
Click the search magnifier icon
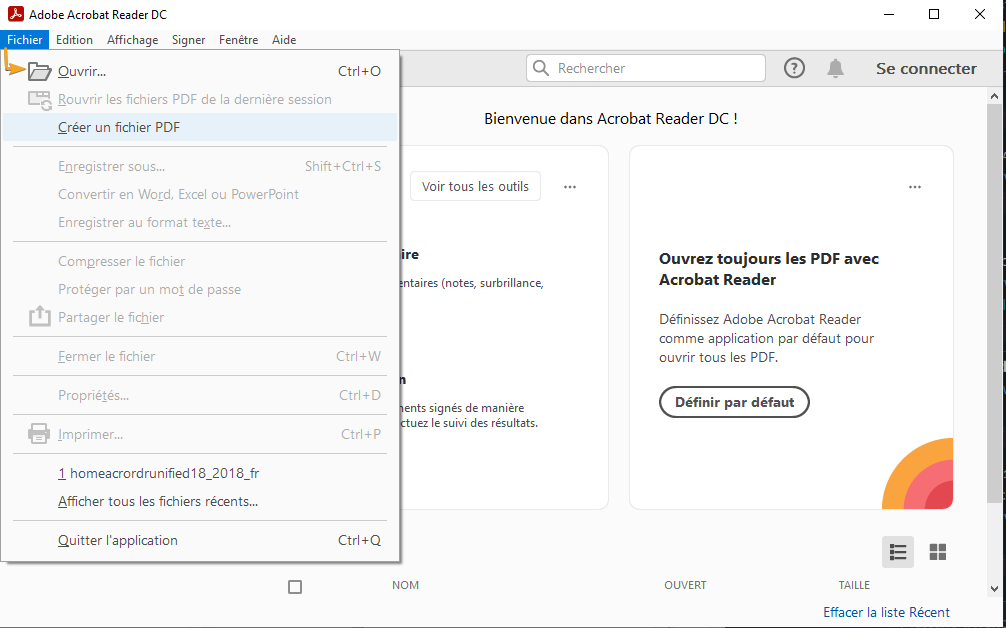click(541, 68)
